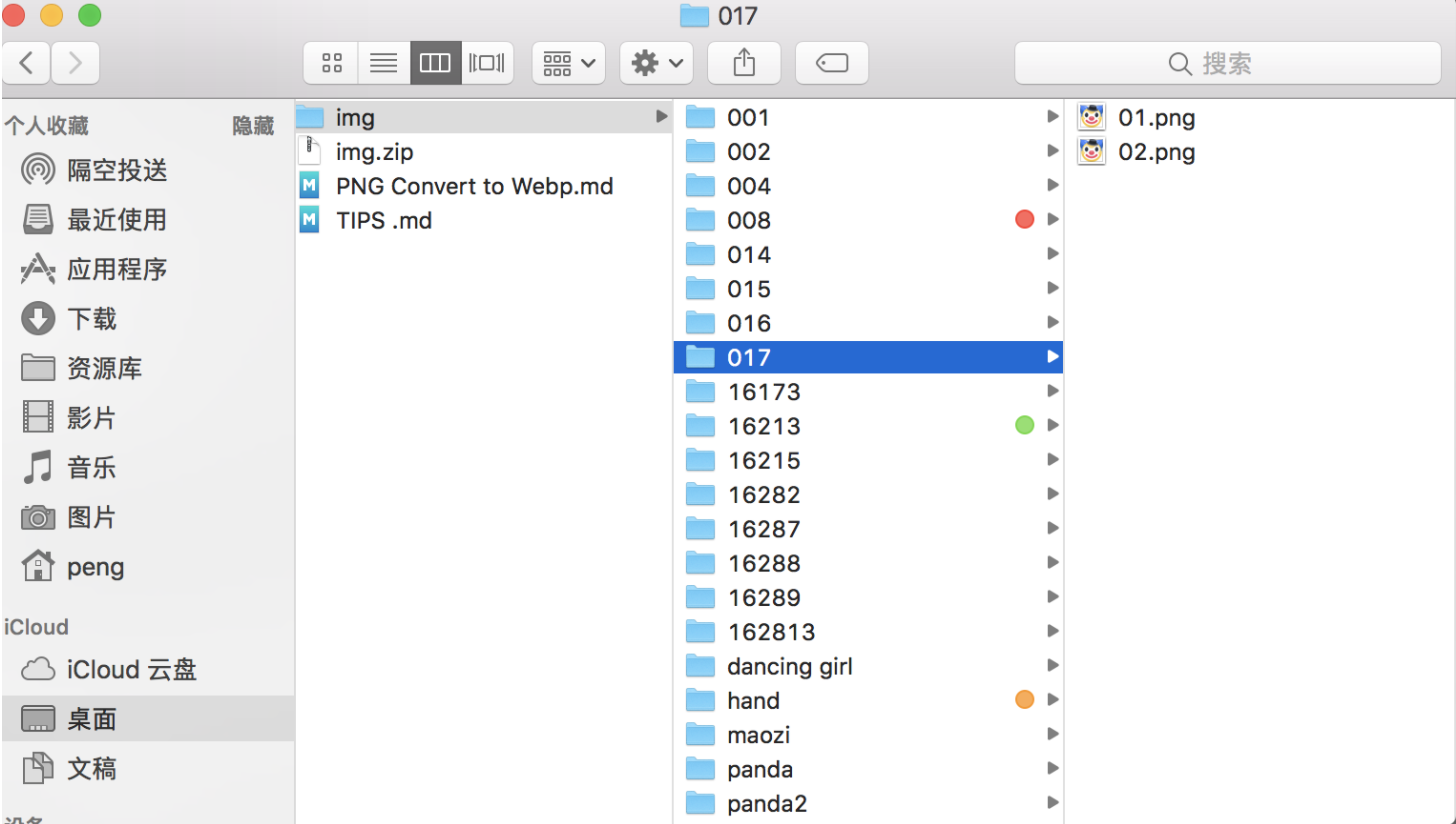Expand folder 16213 with disclosure arrow

[x=1051, y=425]
